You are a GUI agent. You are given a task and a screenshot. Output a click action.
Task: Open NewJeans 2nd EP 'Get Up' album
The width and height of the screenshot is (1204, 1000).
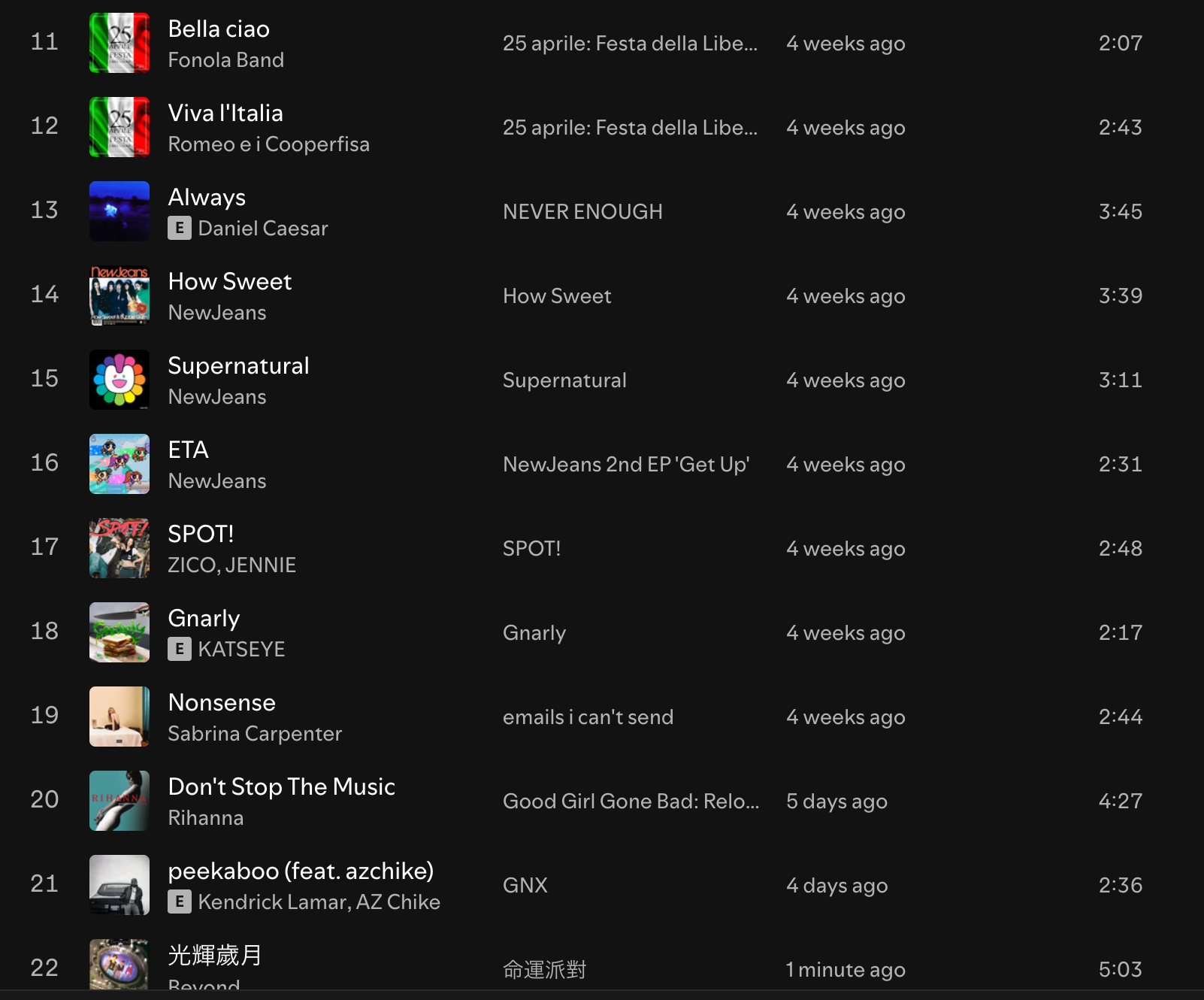coord(626,465)
